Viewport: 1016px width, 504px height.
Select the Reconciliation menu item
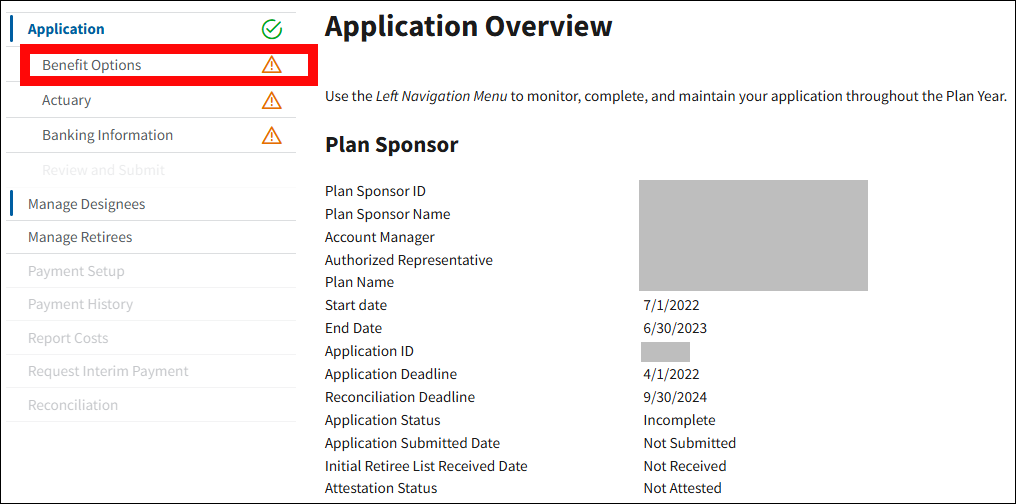[x=73, y=405]
